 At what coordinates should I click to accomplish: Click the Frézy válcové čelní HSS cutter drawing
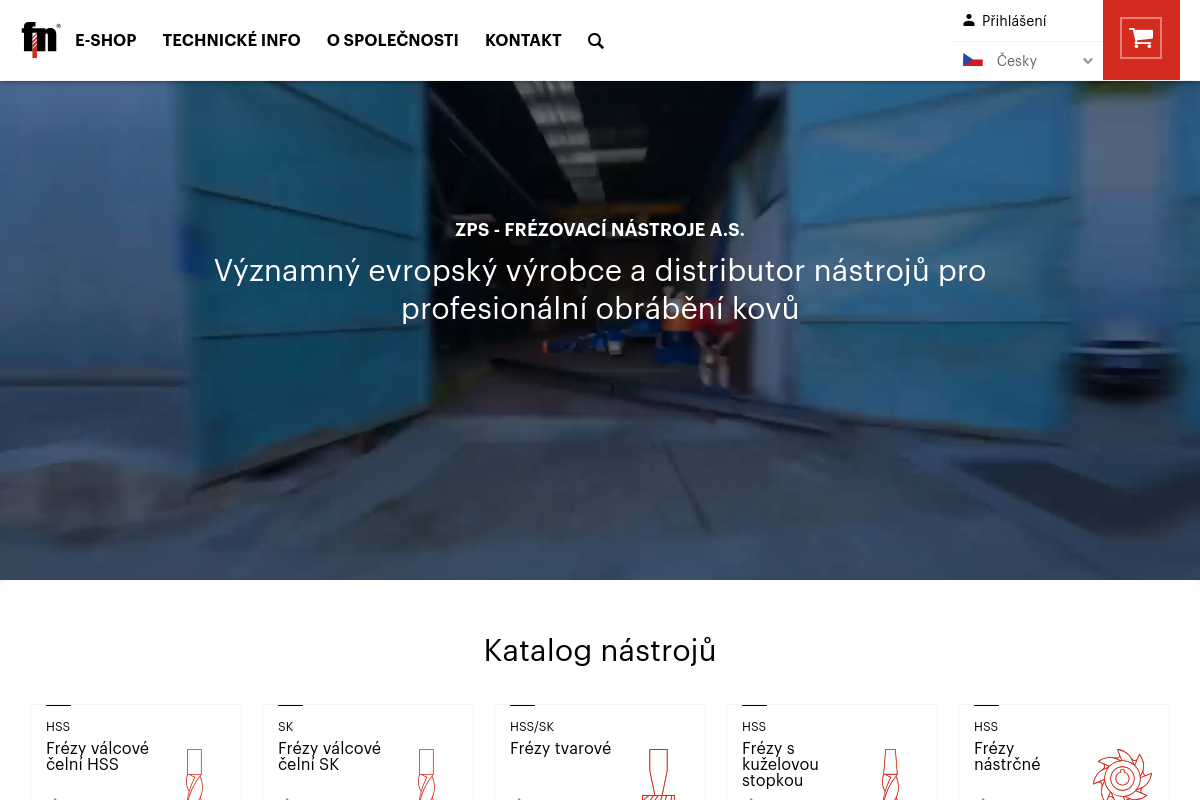pos(194,775)
